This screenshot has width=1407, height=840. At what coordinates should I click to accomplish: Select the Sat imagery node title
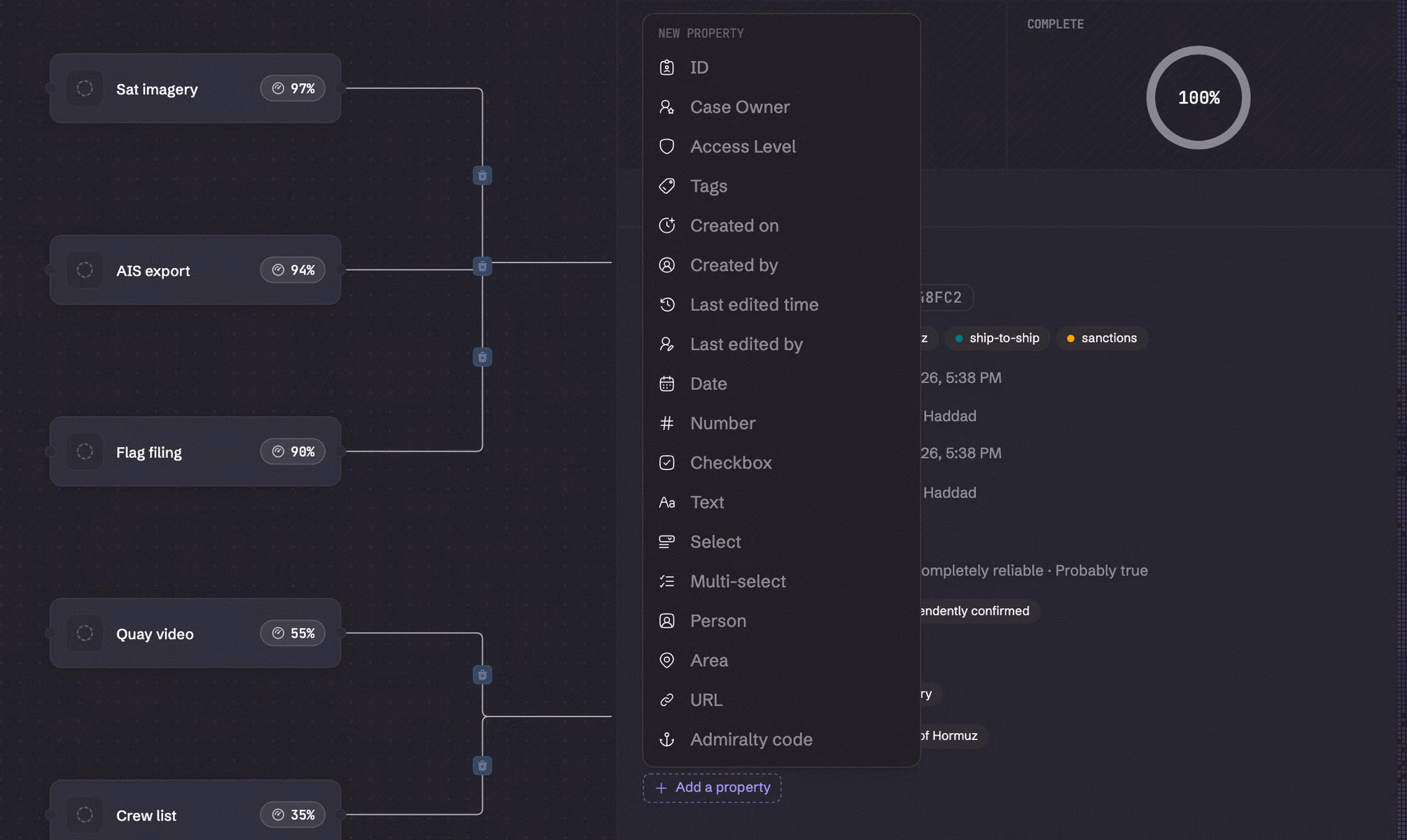[x=157, y=89]
